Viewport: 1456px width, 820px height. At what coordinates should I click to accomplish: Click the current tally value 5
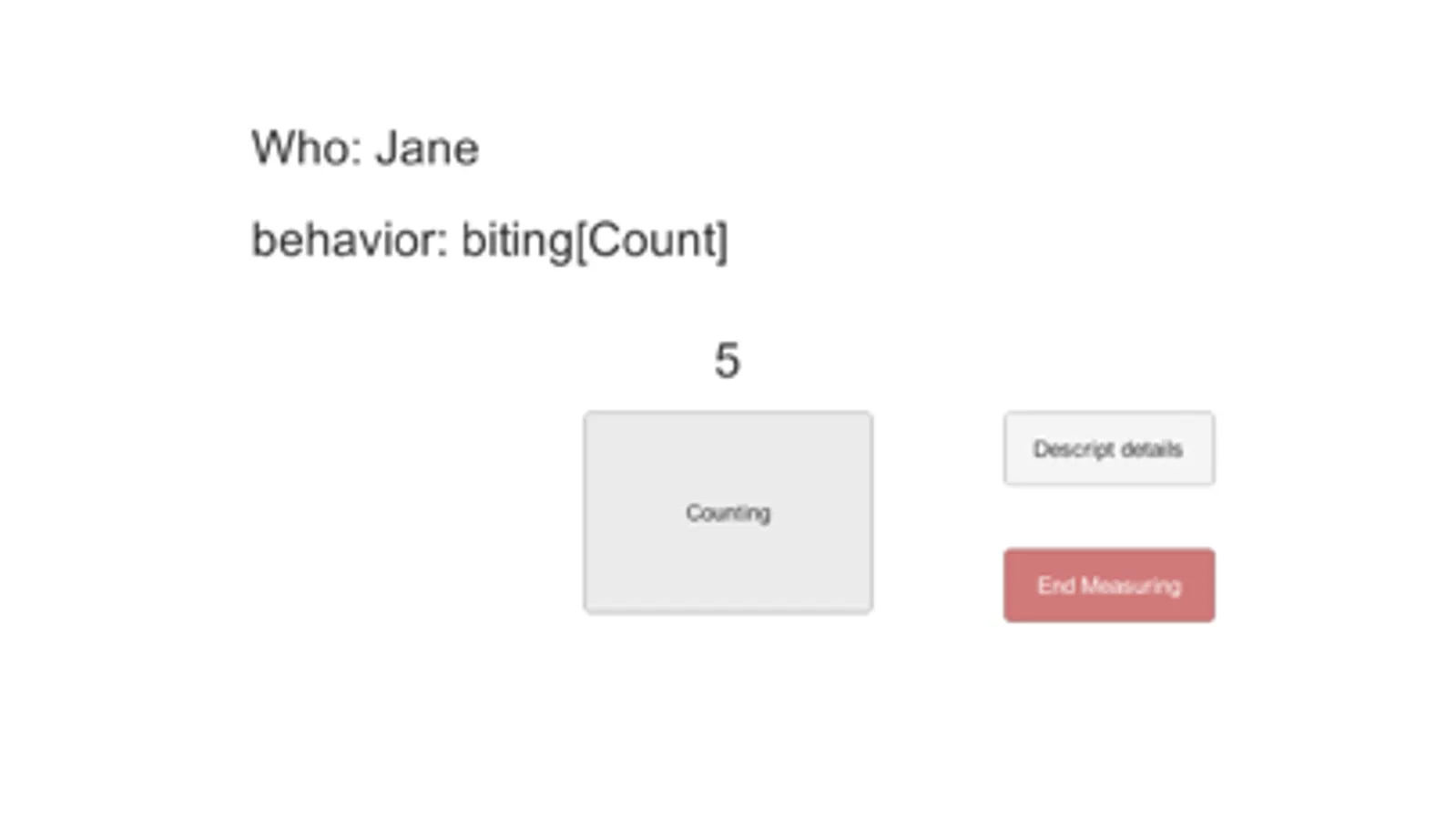(727, 361)
